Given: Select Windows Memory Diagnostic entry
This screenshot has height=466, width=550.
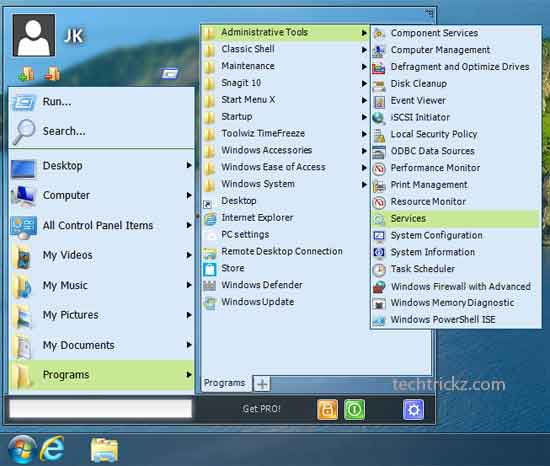Looking at the screenshot, I should click(455, 303).
